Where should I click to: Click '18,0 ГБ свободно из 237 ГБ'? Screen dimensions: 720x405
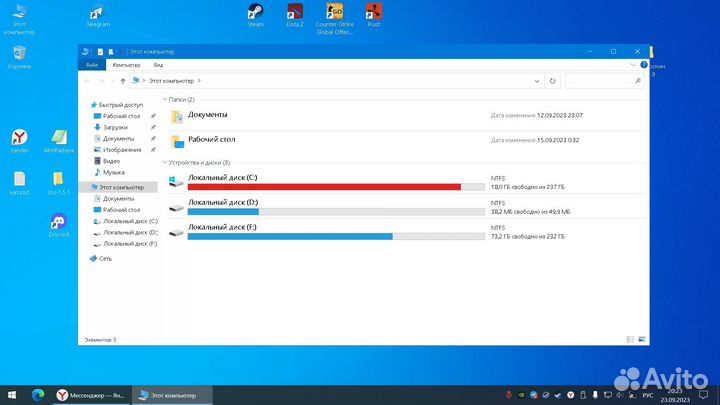528,187
